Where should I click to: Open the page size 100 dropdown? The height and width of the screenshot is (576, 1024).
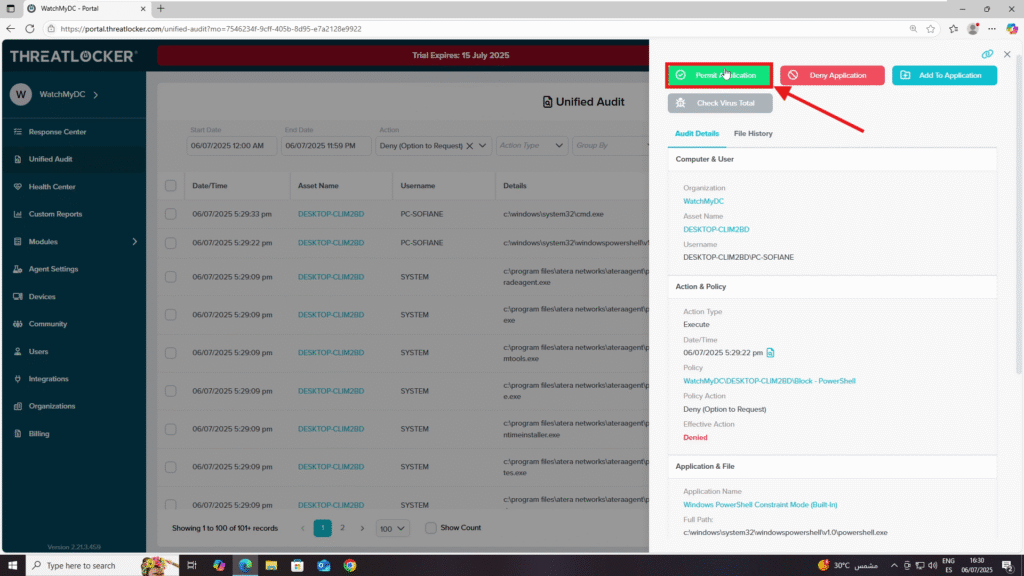392,528
